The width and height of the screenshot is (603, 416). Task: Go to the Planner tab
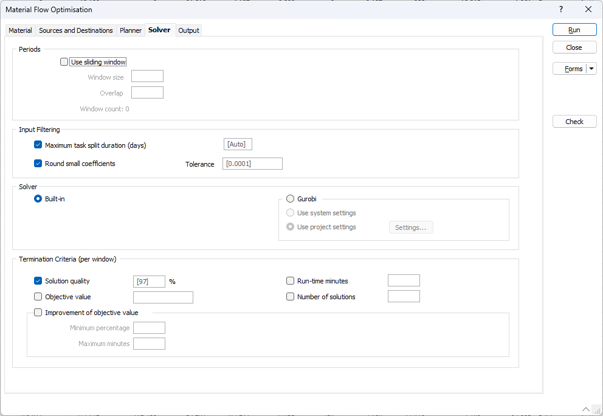130,31
